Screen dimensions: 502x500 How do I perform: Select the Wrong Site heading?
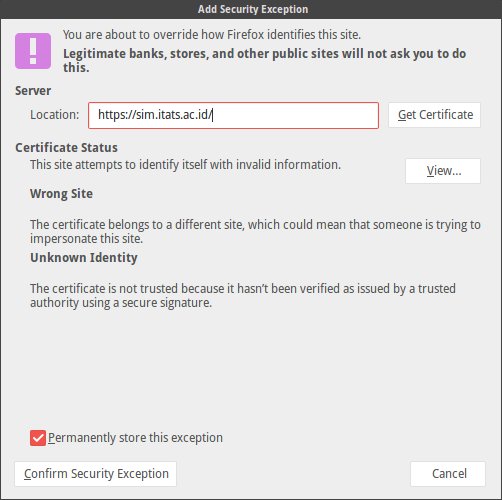point(61,194)
